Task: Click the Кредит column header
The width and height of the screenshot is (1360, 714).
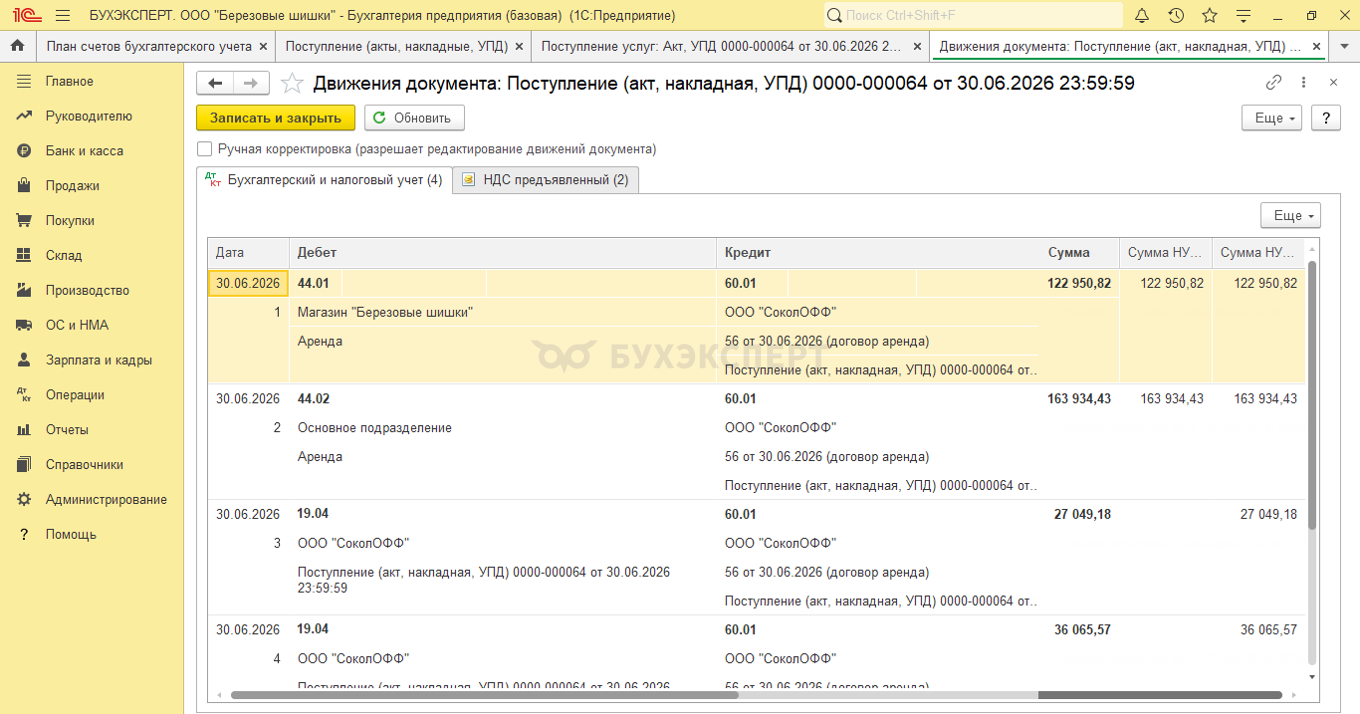Action: pyautogui.click(x=877, y=252)
